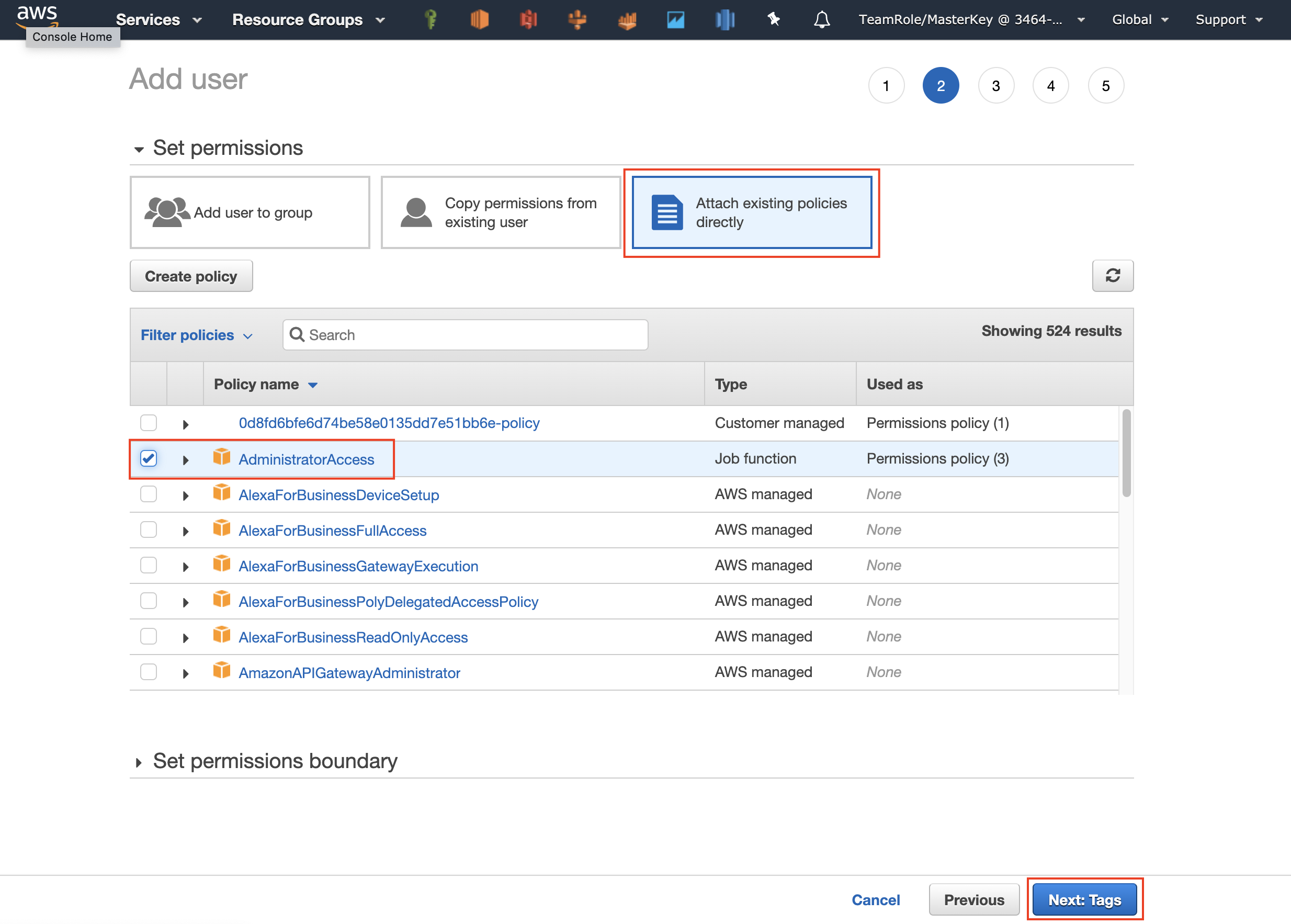Click Next: Tags button
Screen dimensions: 1291x924
point(1084,899)
